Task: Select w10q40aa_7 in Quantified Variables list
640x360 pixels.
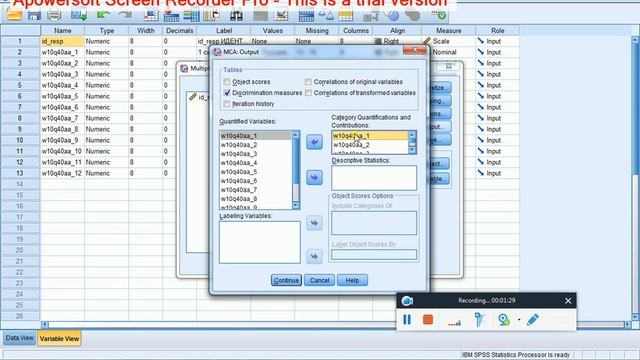Action: tap(256, 190)
